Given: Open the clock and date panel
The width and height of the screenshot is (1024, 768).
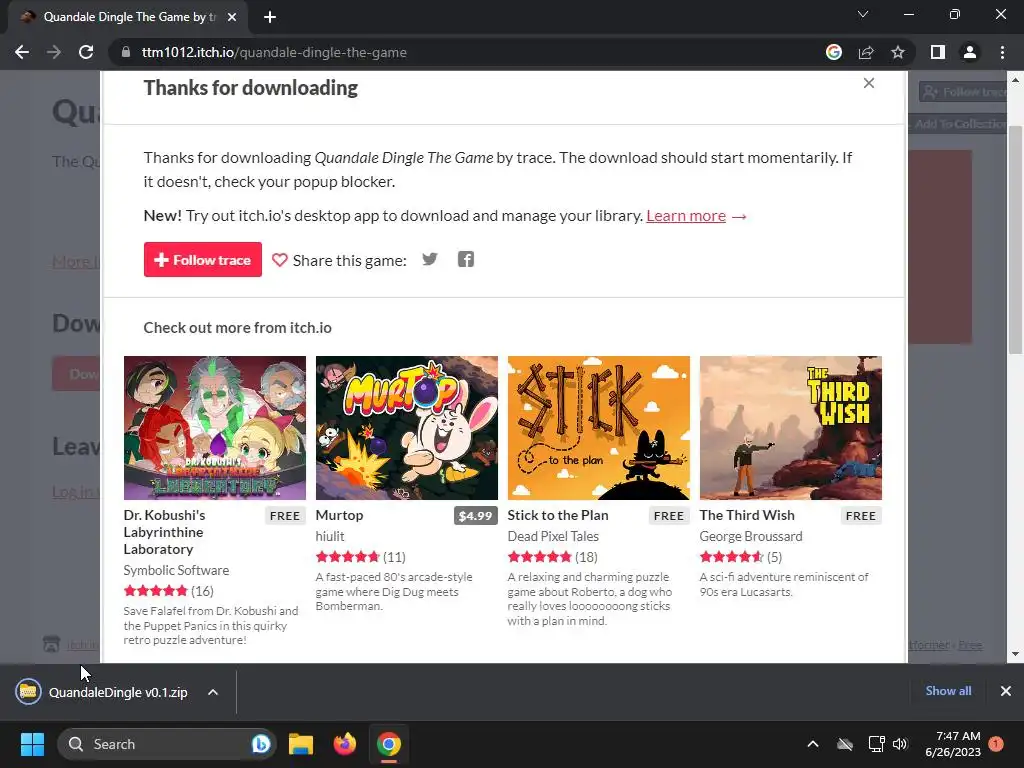Looking at the screenshot, I should pos(953,744).
